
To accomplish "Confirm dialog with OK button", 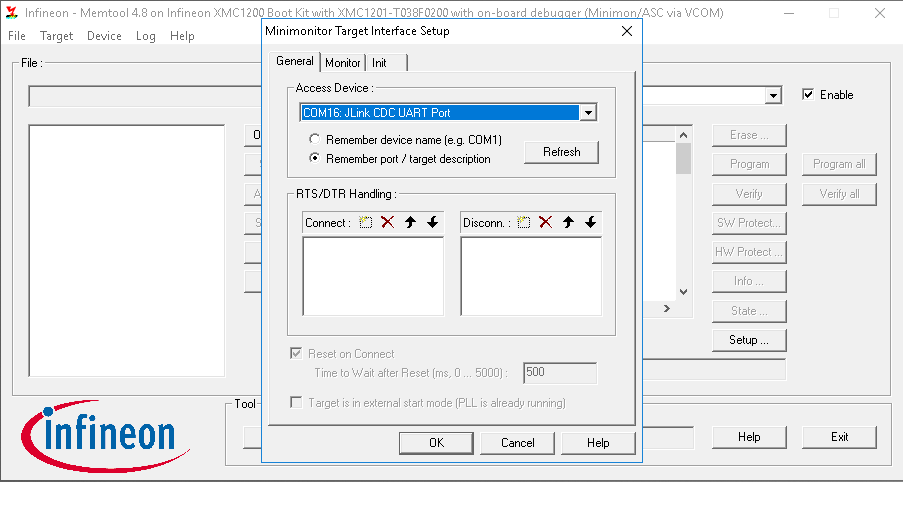I will (x=437, y=443).
